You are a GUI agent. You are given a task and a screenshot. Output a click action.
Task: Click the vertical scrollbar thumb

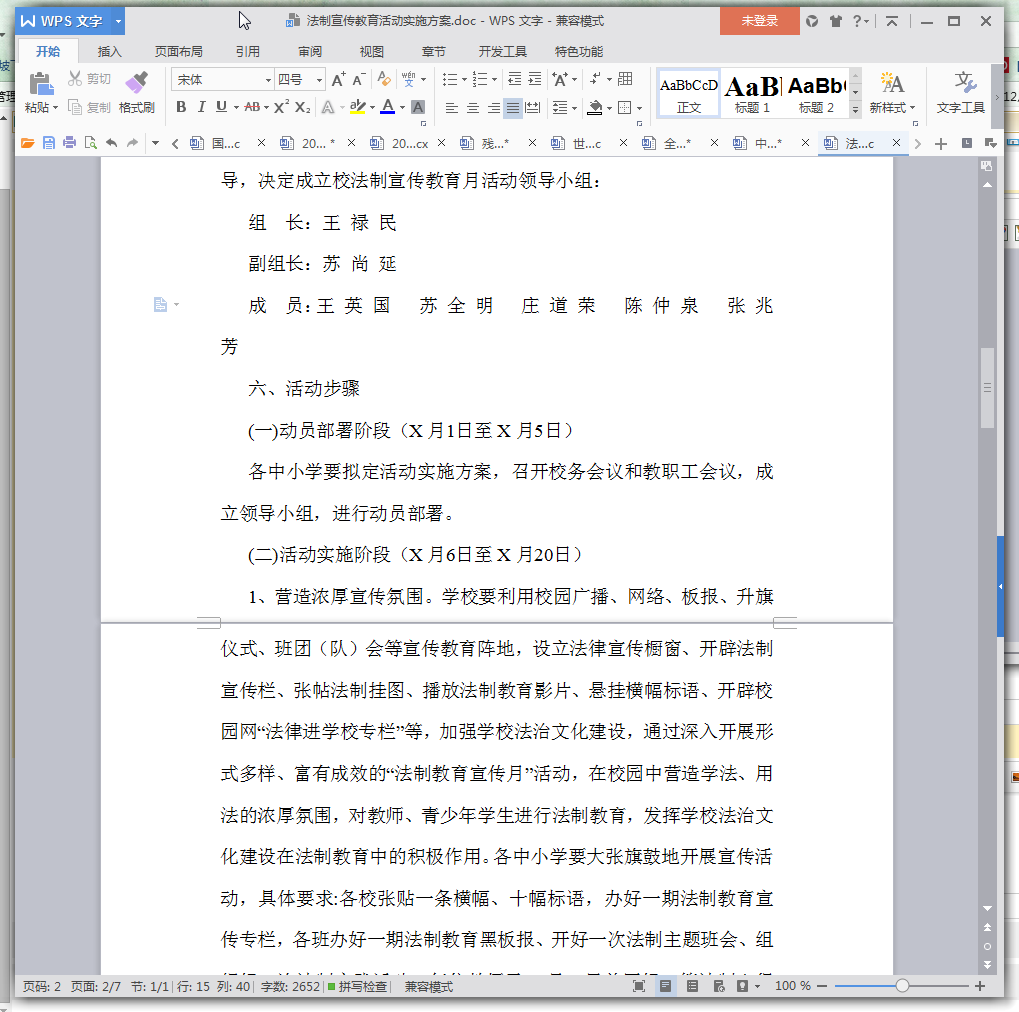[987, 387]
